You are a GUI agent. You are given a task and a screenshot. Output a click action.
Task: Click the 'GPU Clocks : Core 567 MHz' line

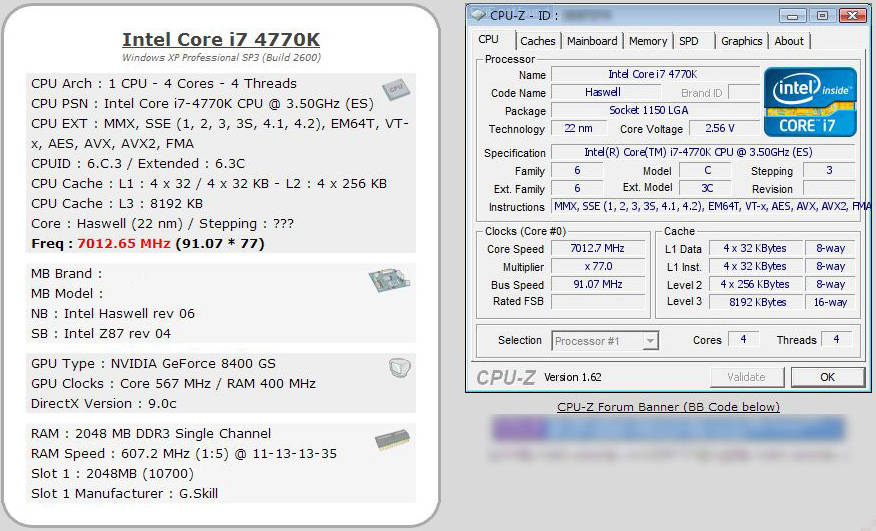pyautogui.click(x=173, y=383)
